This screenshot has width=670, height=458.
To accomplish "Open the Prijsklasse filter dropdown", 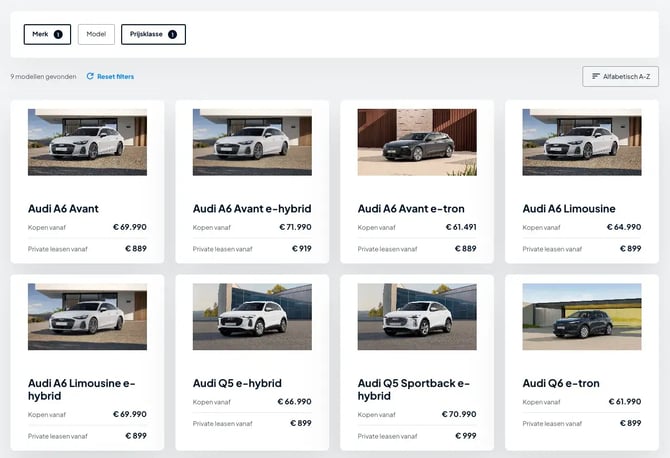I will [x=153, y=34].
